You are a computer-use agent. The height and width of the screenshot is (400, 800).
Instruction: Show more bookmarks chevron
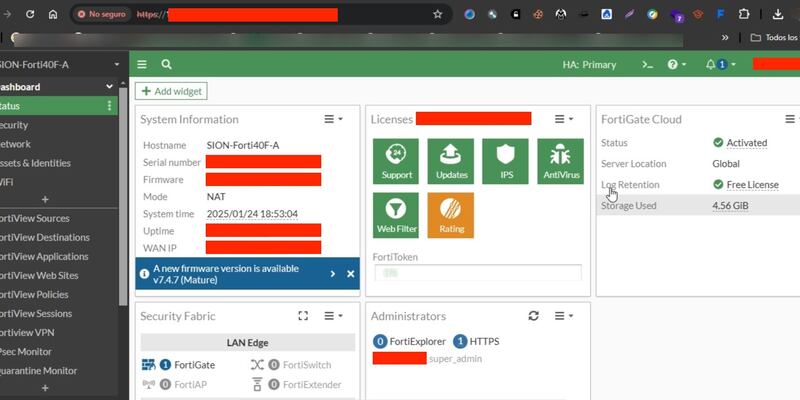(x=725, y=38)
